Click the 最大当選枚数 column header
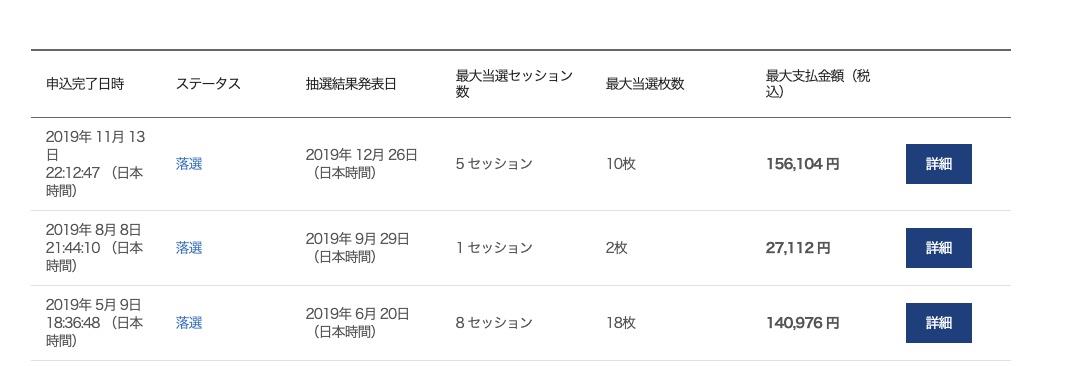 coord(645,84)
